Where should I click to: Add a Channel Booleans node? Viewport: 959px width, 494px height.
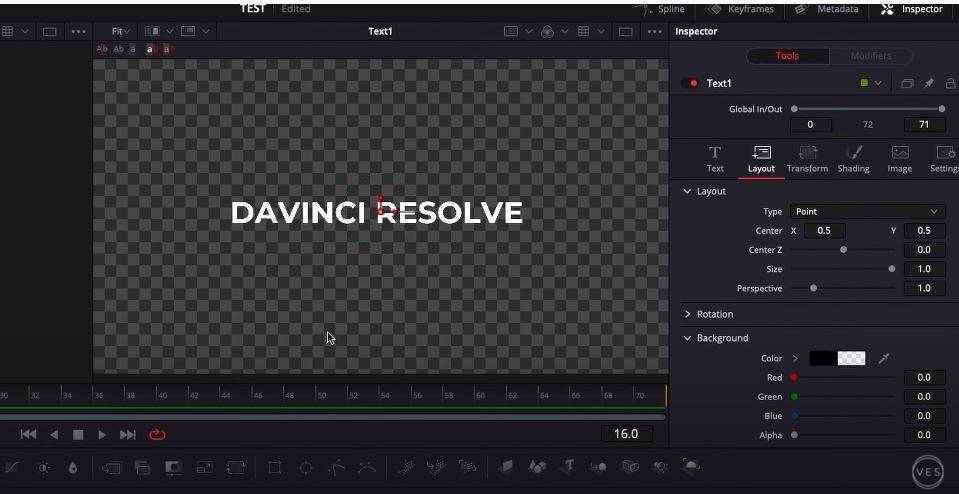click(143, 468)
